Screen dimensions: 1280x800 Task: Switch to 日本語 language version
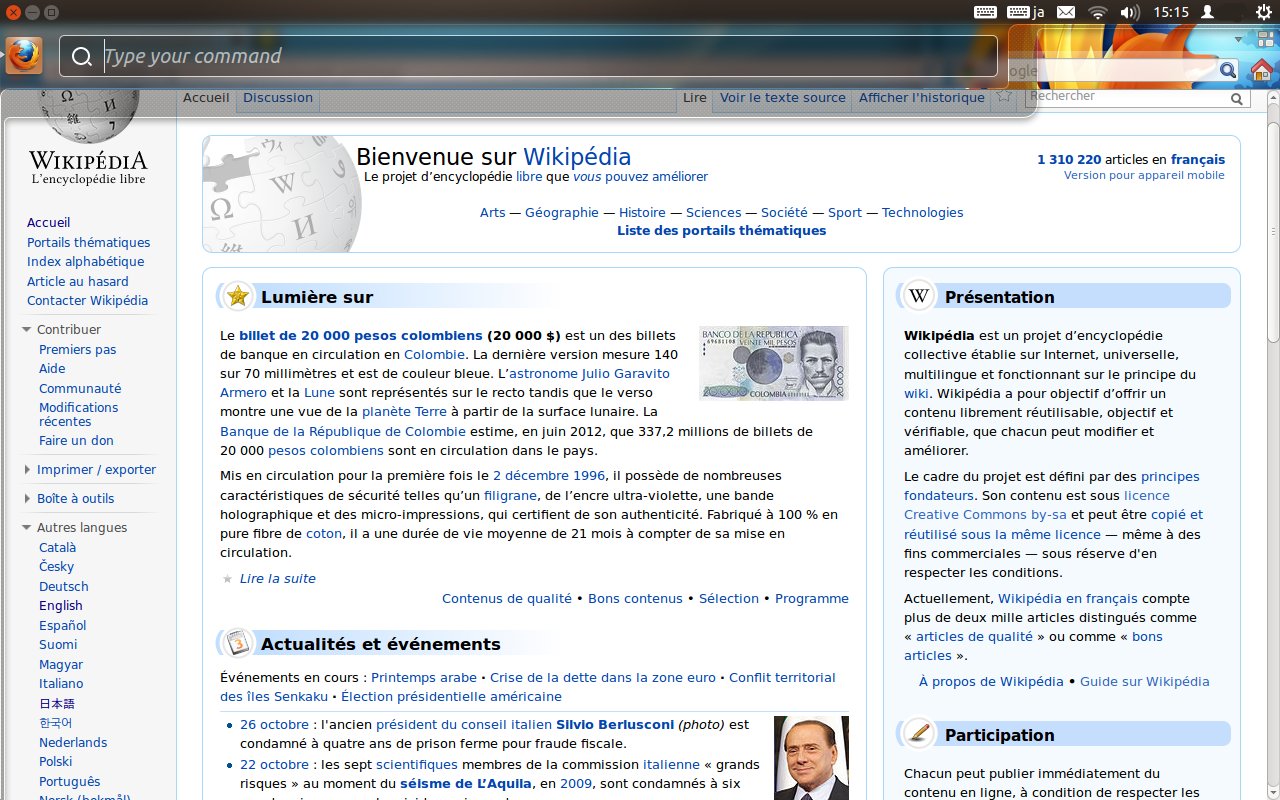pos(57,703)
